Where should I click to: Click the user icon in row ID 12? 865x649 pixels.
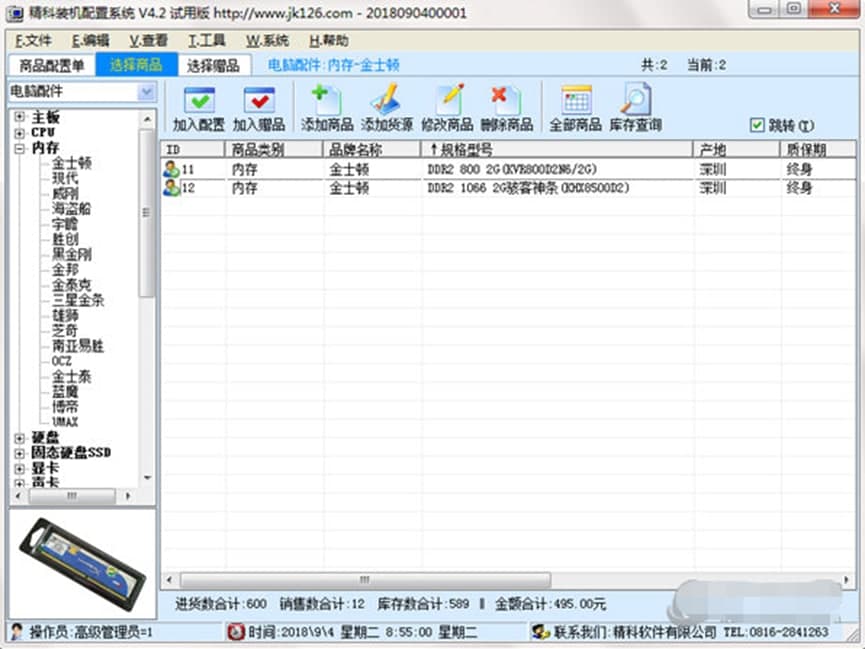click(x=171, y=188)
